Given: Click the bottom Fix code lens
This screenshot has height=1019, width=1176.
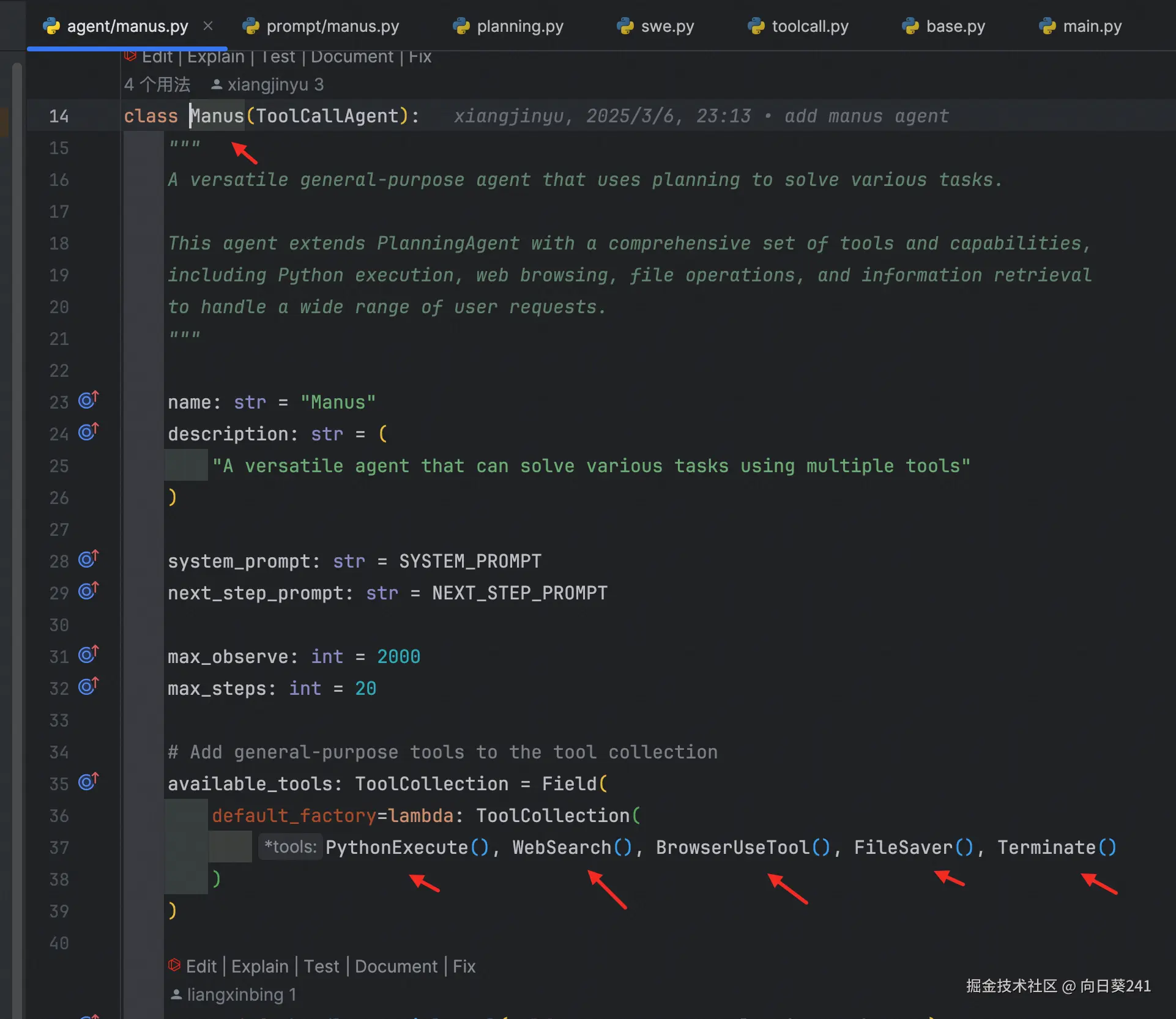Looking at the screenshot, I should (464, 966).
